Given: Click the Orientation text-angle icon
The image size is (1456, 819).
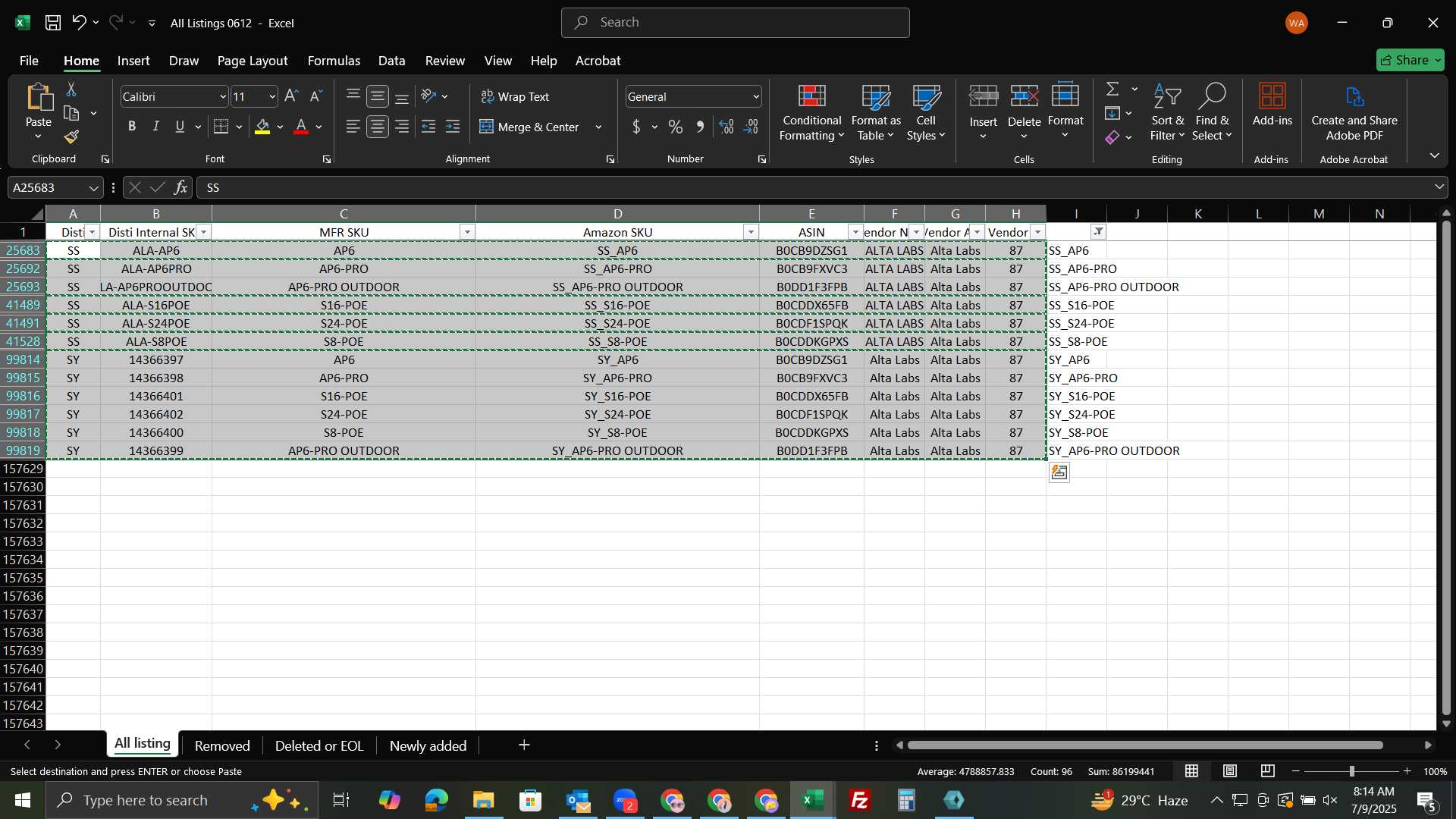Looking at the screenshot, I should coord(429,96).
